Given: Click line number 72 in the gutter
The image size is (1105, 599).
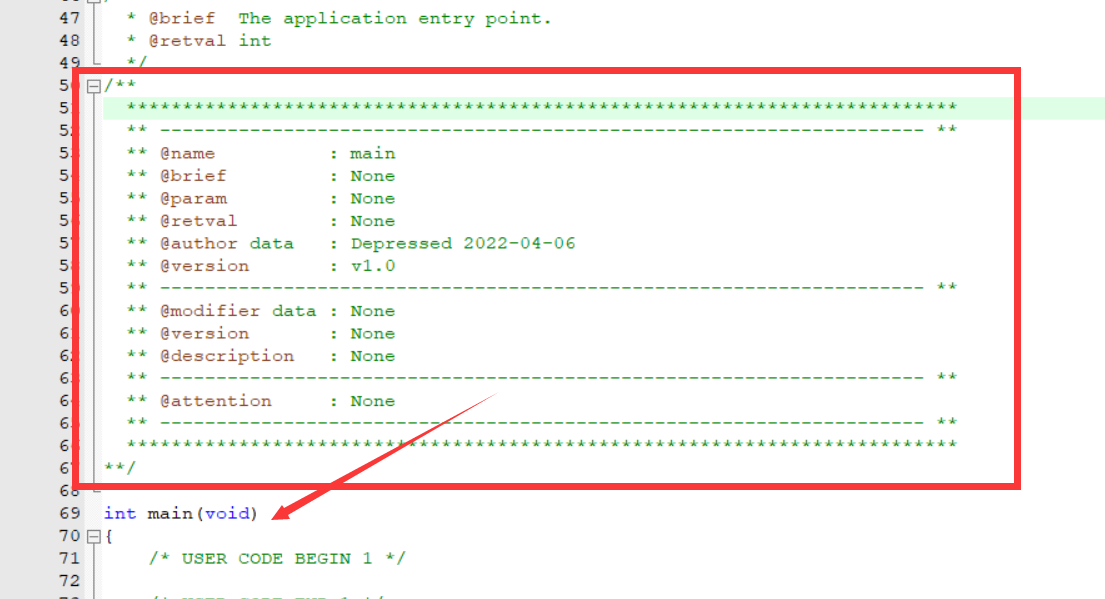Looking at the screenshot, I should click(x=70, y=581).
